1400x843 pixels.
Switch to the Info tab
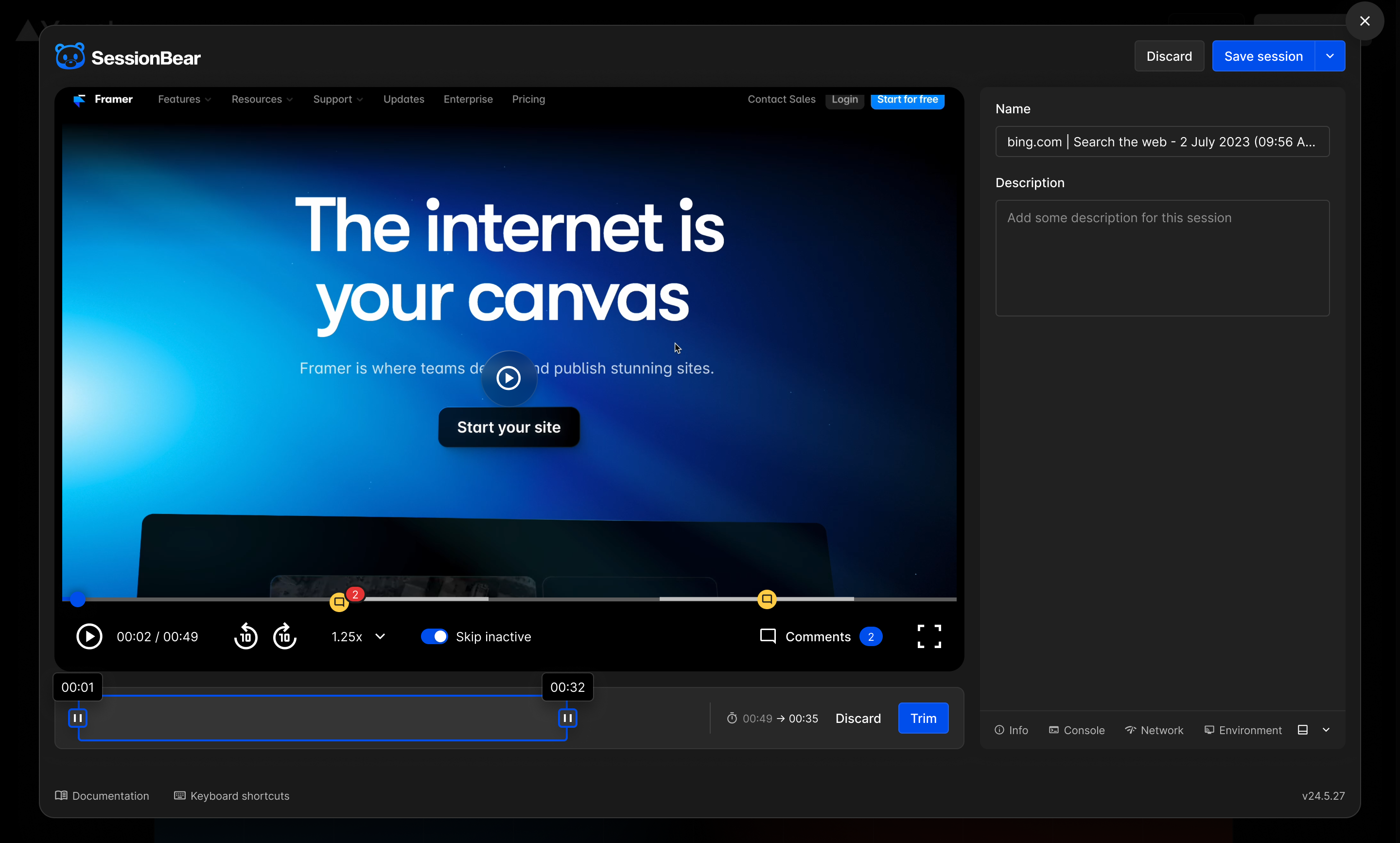[1012, 730]
